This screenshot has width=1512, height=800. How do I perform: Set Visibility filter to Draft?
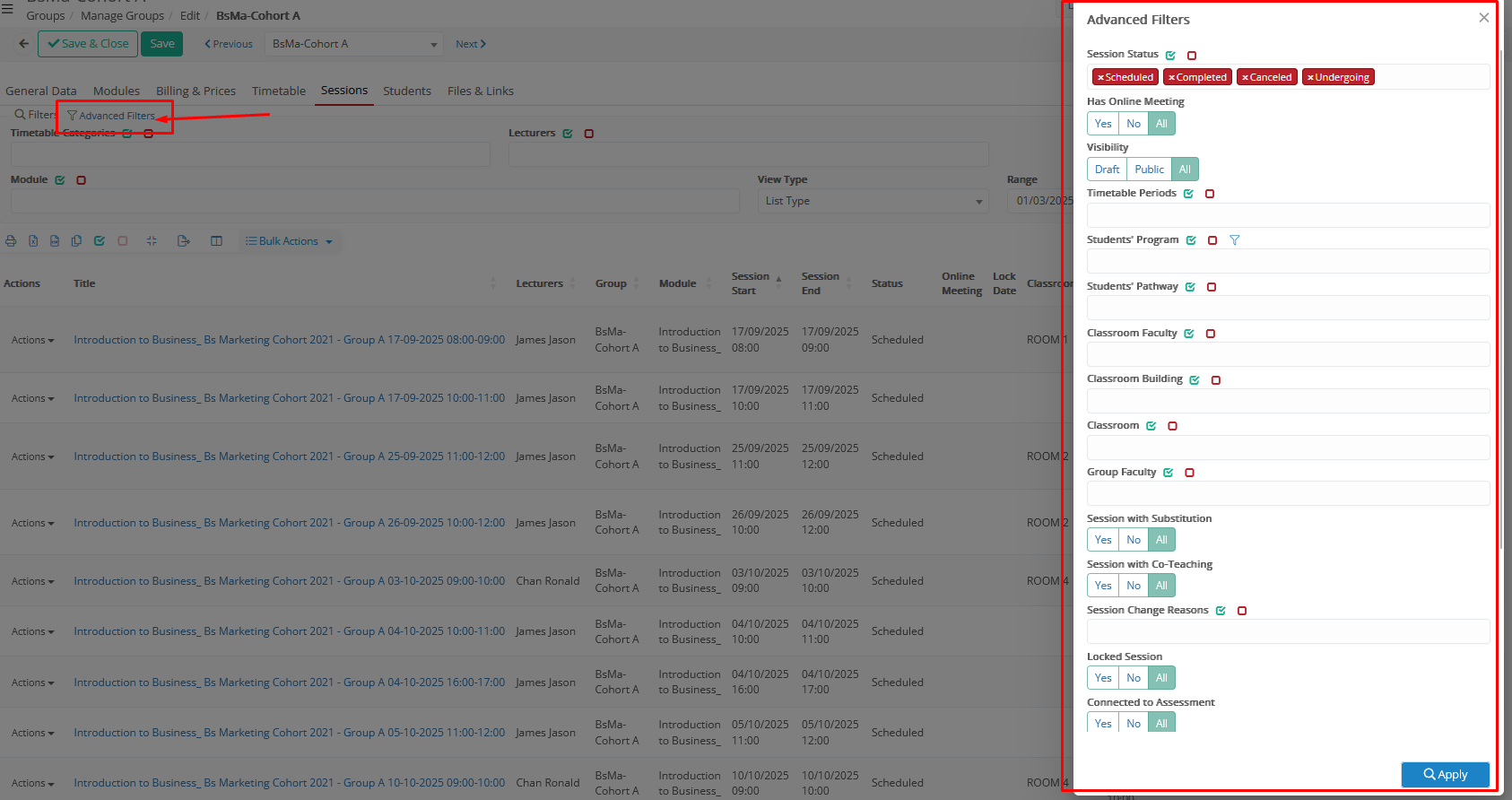click(1107, 170)
